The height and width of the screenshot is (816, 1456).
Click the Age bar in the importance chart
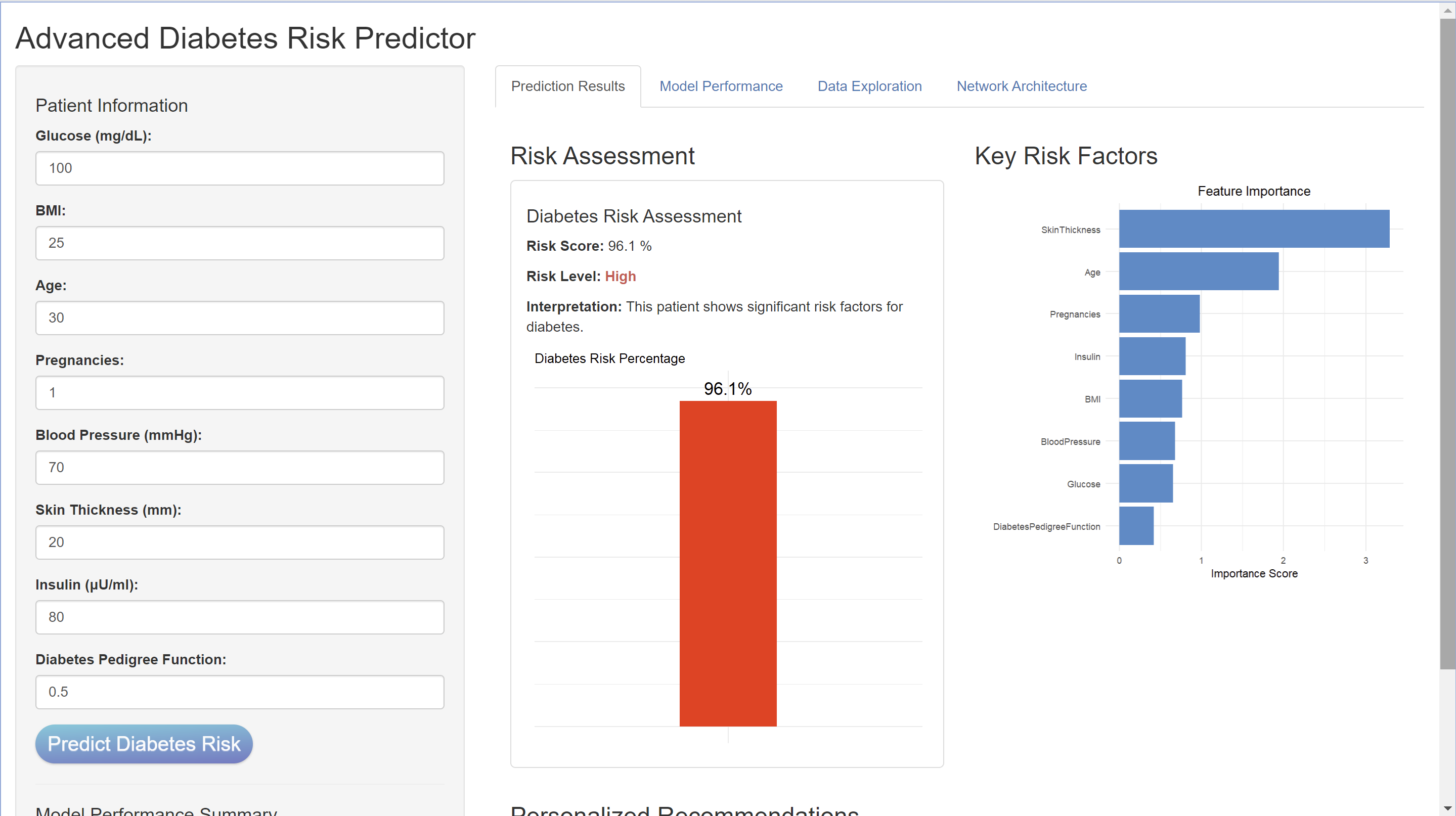click(1198, 271)
